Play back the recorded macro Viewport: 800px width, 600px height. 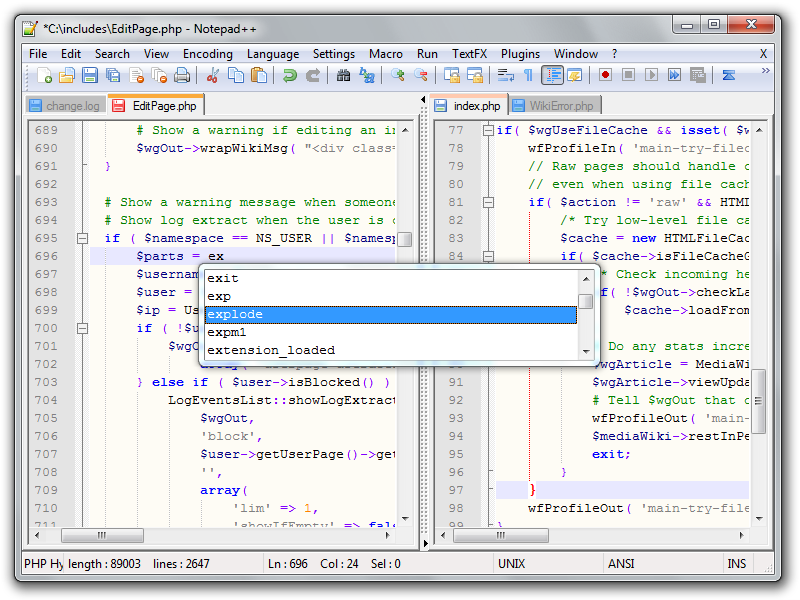pyautogui.click(x=651, y=75)
